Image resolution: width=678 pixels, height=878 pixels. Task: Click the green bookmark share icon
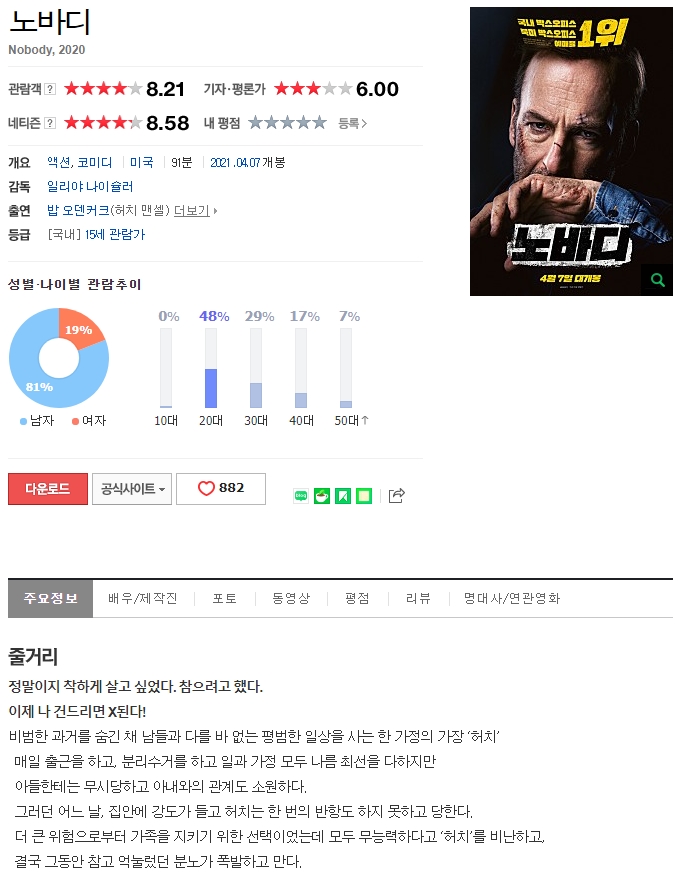click(x=343, y=496)
